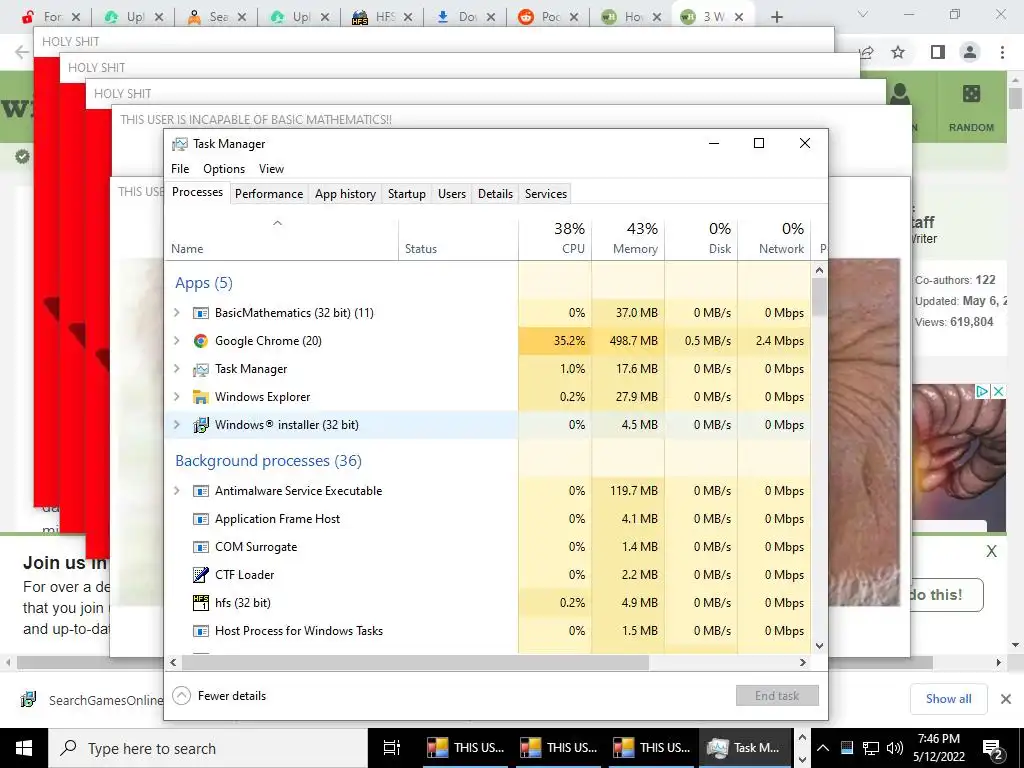1024x768 pixels.
Task: Click the Task Manager taskbar button
Action: (746, 748)
